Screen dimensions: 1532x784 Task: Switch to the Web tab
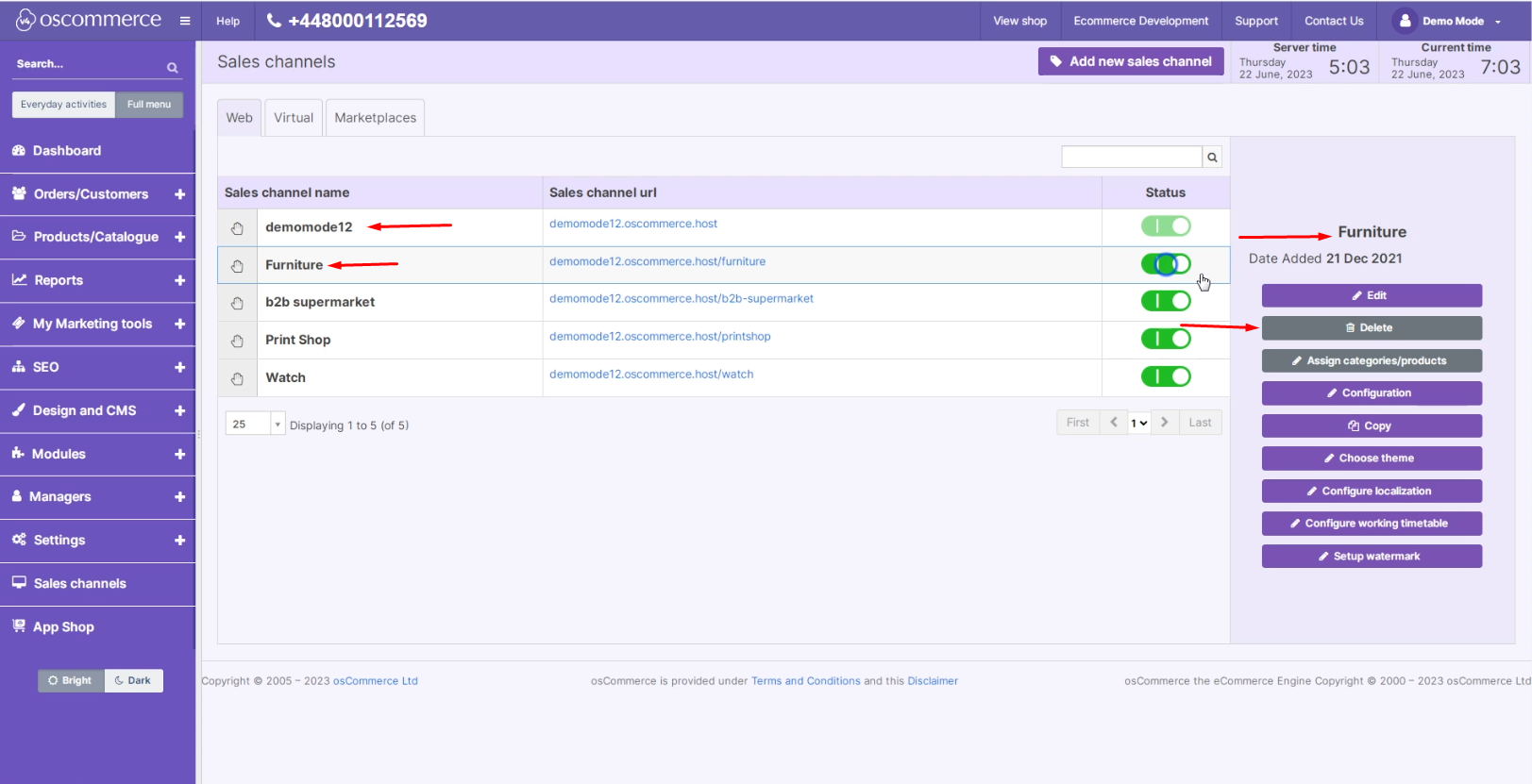click(x=239, y=118)
